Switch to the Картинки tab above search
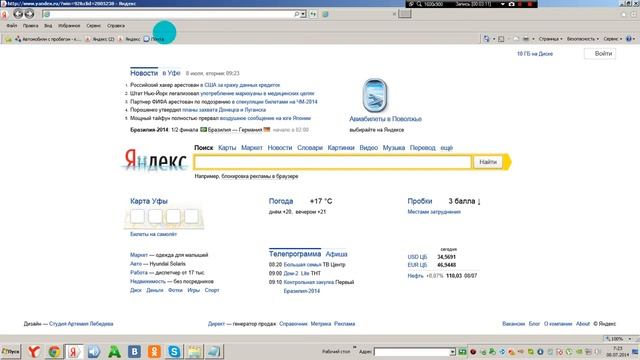640x360 pixels. tap(341, 148)
